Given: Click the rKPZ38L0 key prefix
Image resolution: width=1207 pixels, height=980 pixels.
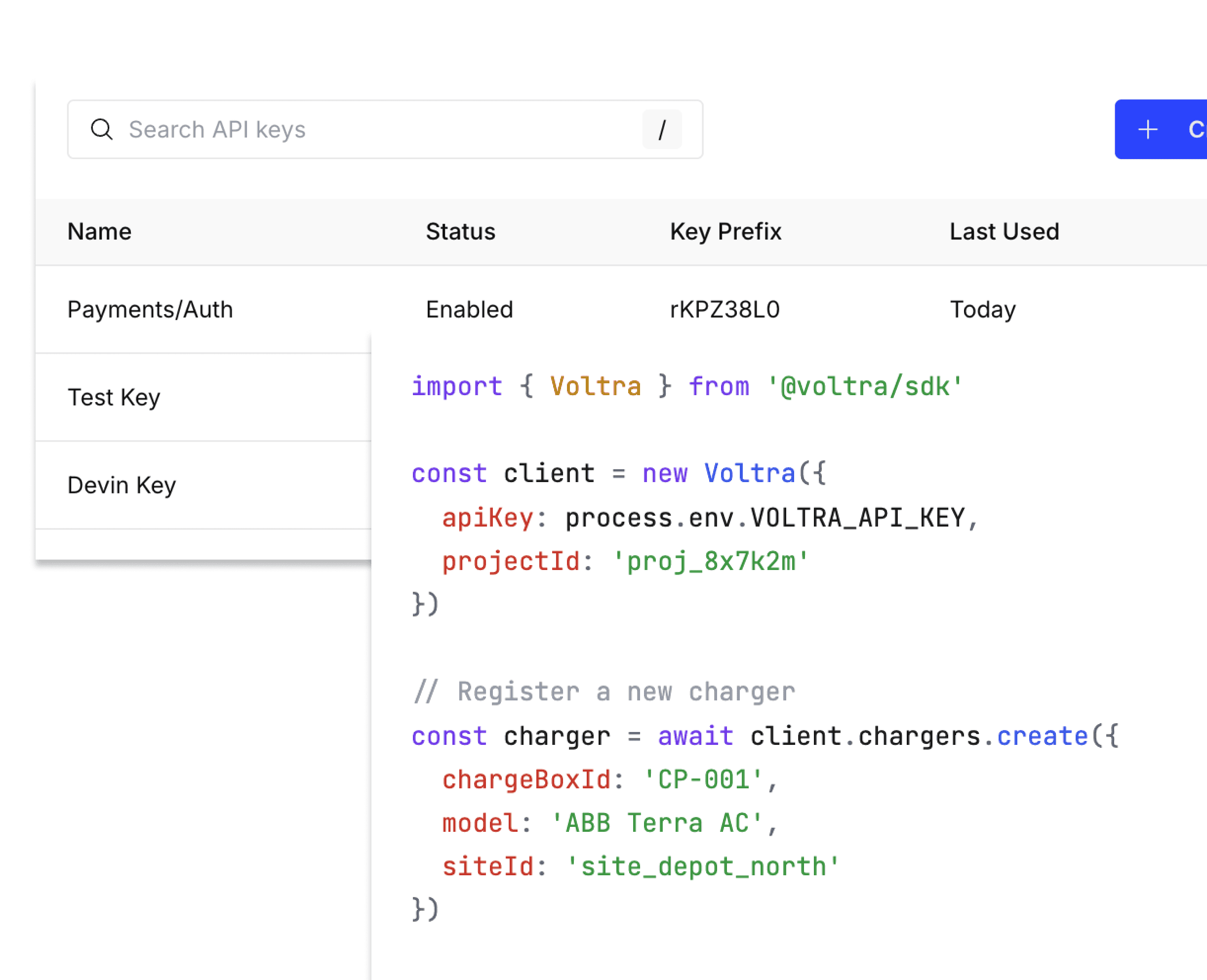Looking at the screenshot, I should click(x=724, y=309).
